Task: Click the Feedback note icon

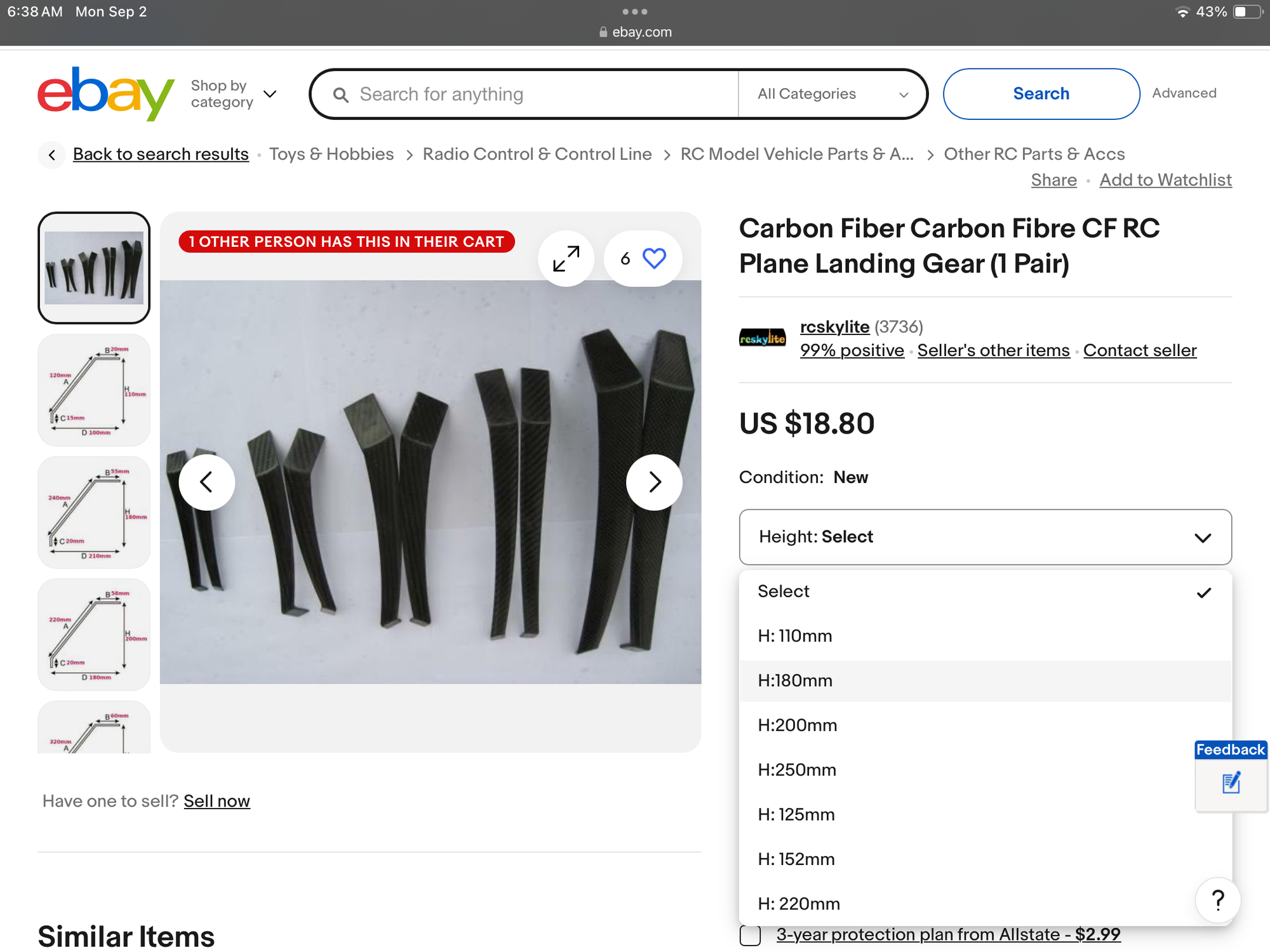Action: click(x=1231, y=783)
